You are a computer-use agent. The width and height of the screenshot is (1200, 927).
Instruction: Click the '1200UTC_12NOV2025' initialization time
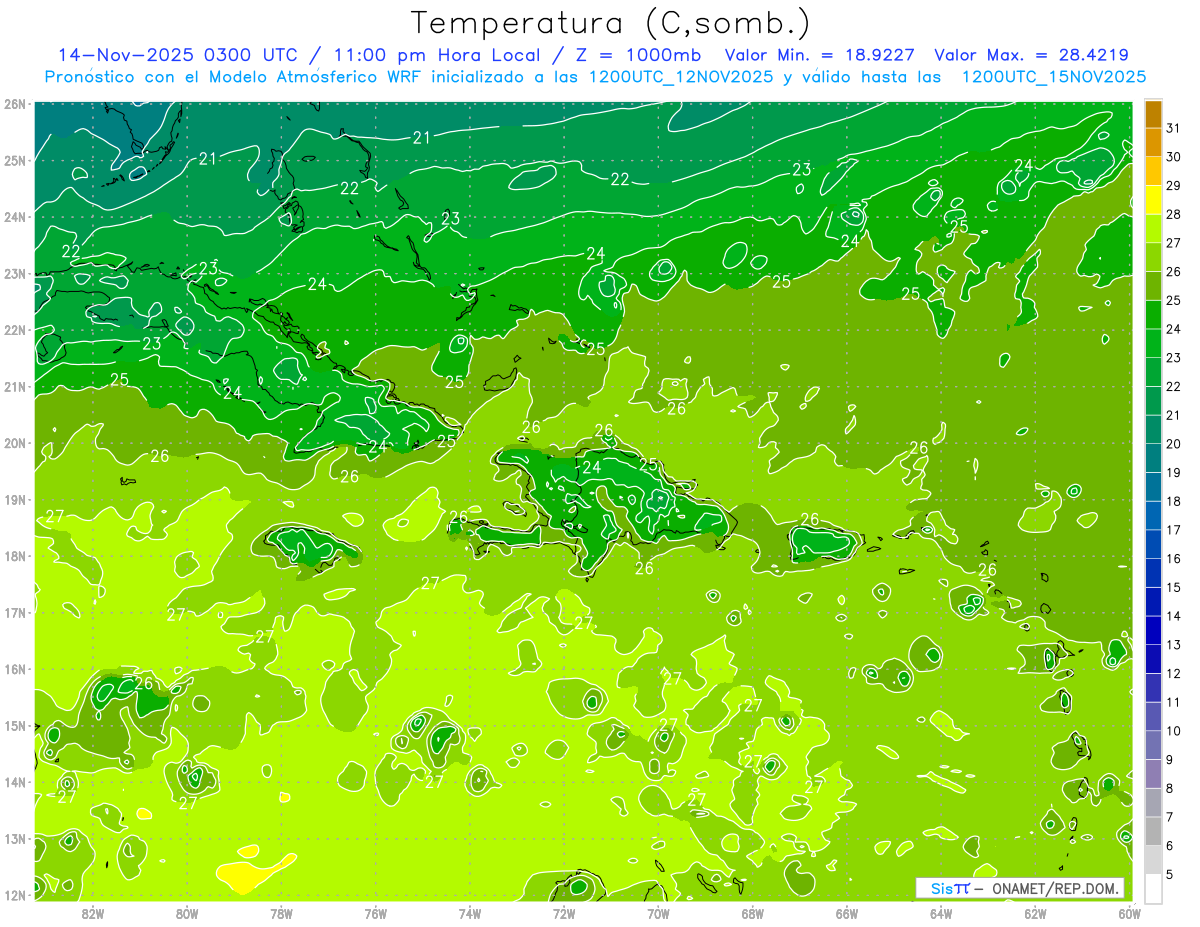pos(681,77)
